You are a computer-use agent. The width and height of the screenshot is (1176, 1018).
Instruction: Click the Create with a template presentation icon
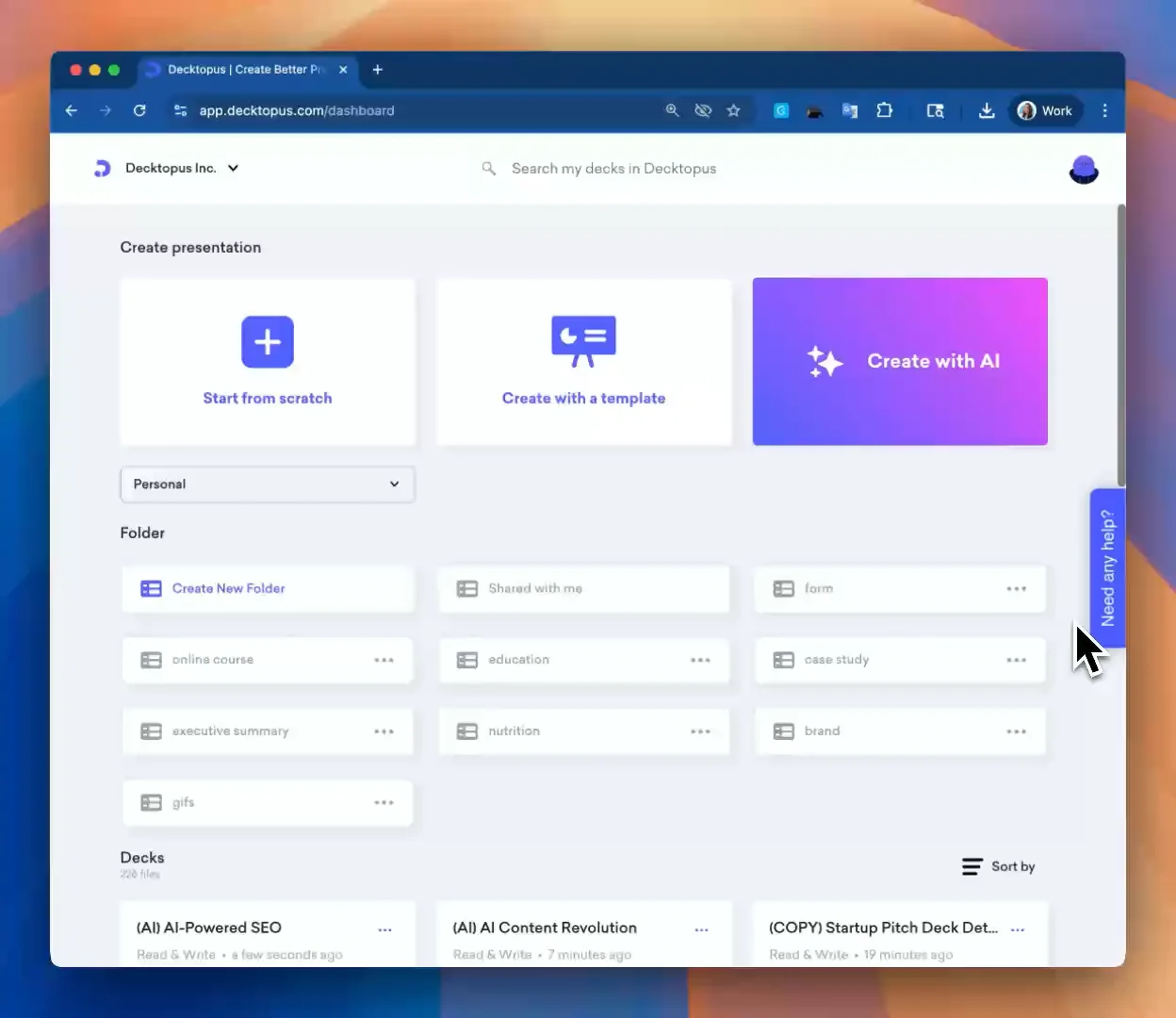tap(583, 340)
